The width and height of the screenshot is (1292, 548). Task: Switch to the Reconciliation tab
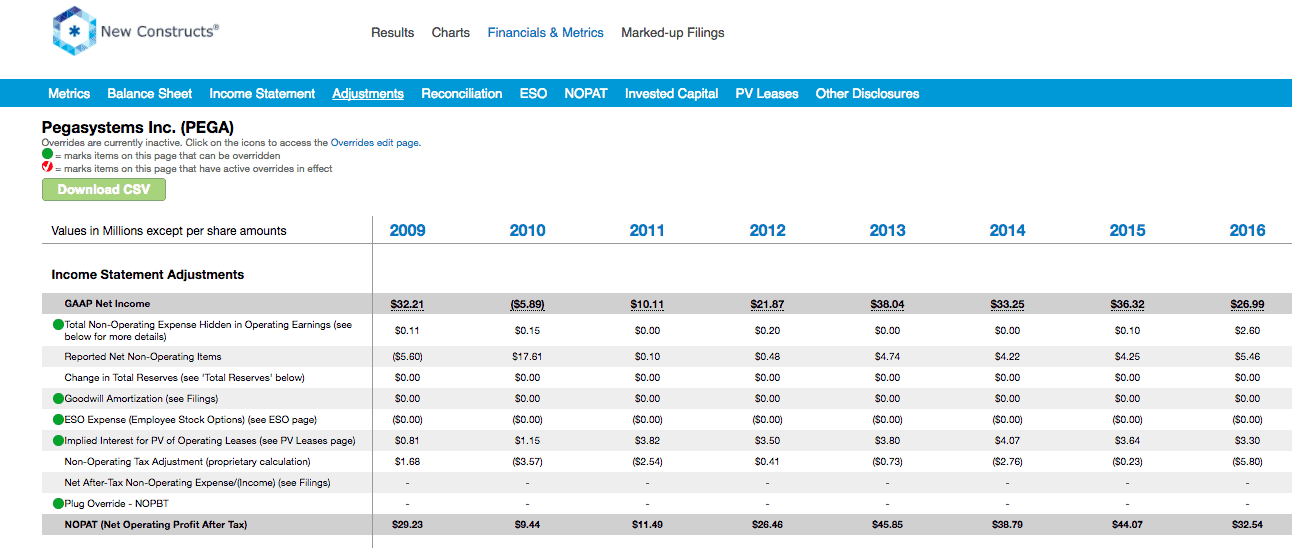click(462, 93)
